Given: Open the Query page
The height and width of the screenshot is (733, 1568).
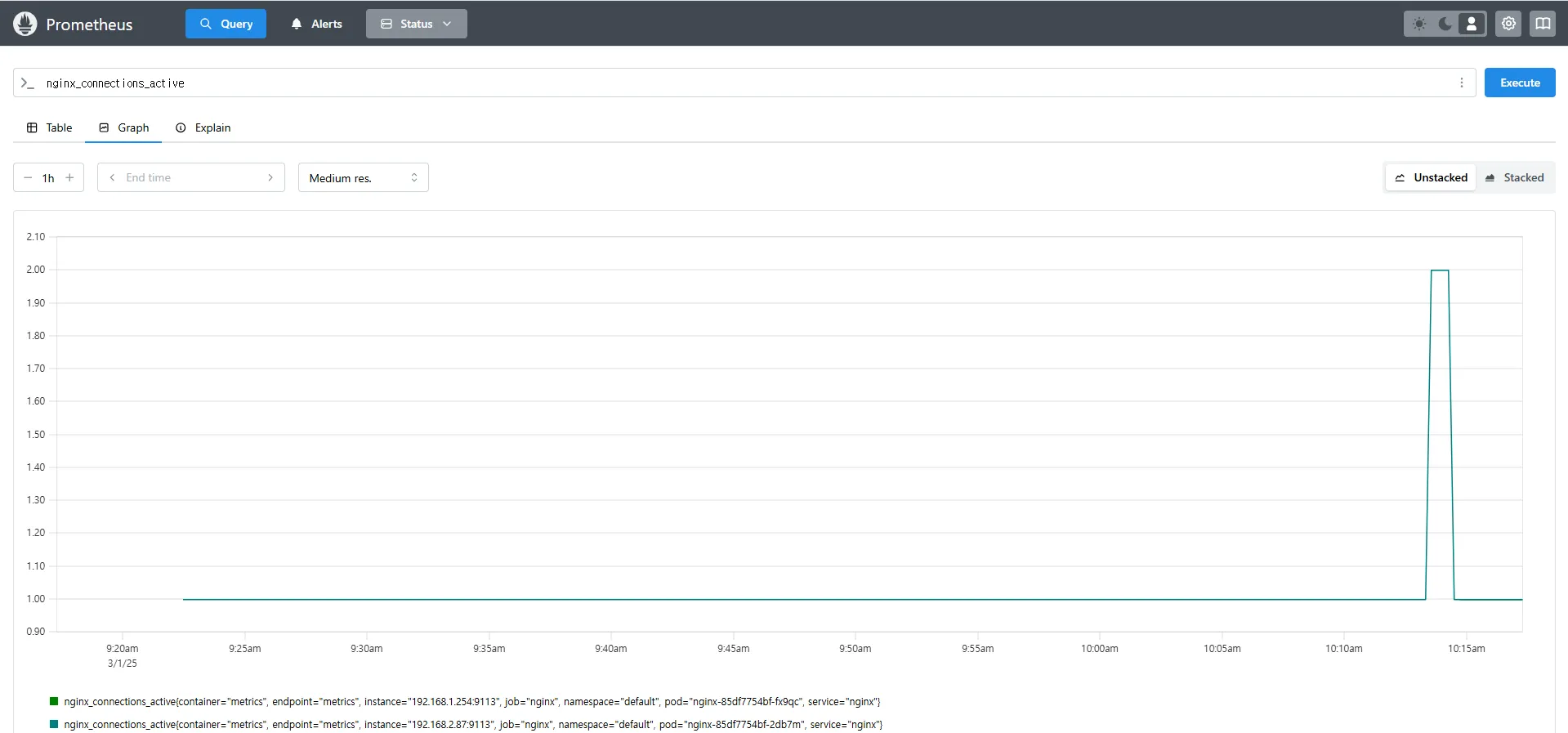Looking at the screenshot, I should 226,24.
